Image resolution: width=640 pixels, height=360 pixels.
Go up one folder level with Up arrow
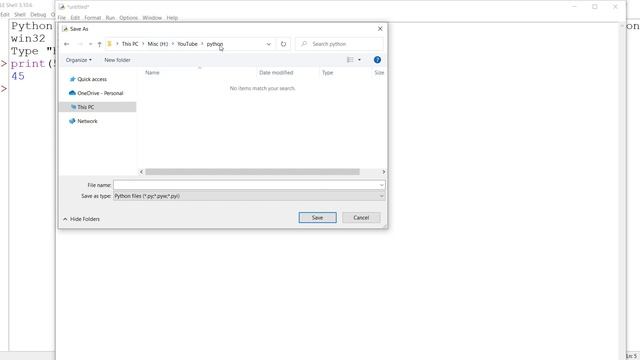point(99,44)
